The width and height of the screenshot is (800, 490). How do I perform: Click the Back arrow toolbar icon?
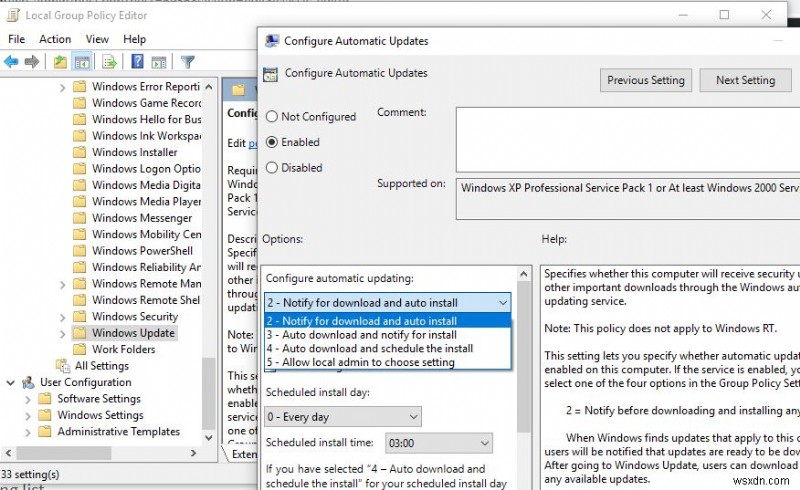pos(11,62)
